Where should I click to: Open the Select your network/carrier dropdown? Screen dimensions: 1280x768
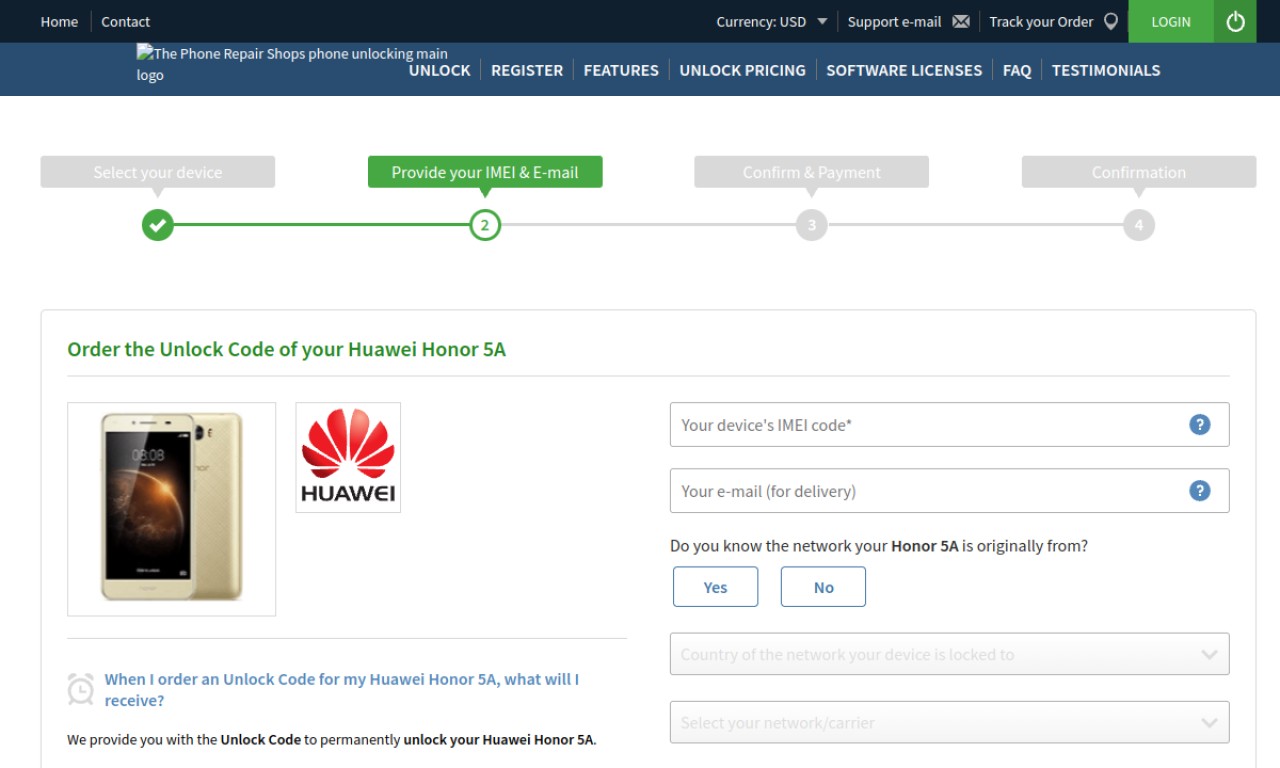[949, 722]
